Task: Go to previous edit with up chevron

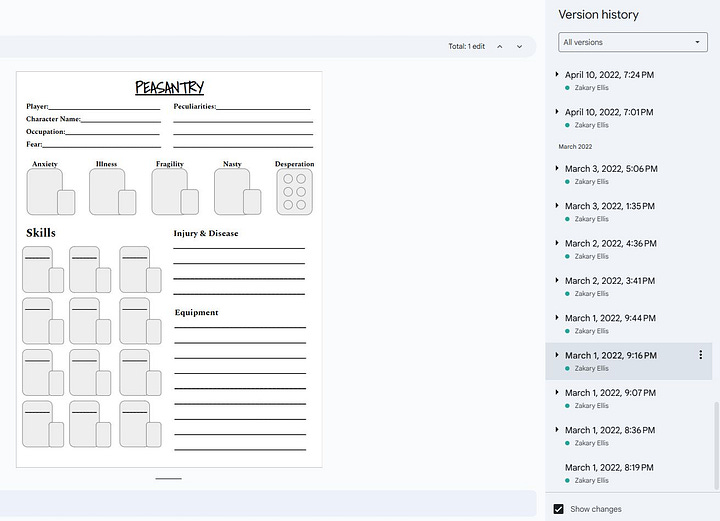Action: pos(500,46)
